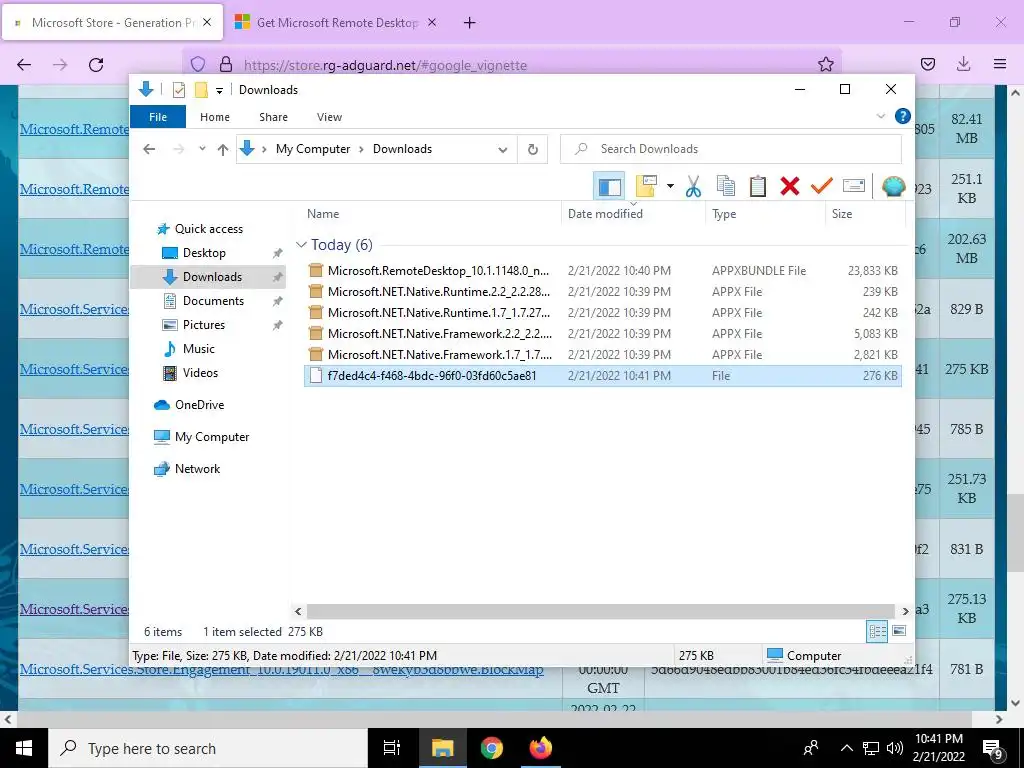
Task: Select Music in navigation pane
Action: click(199, 349)
